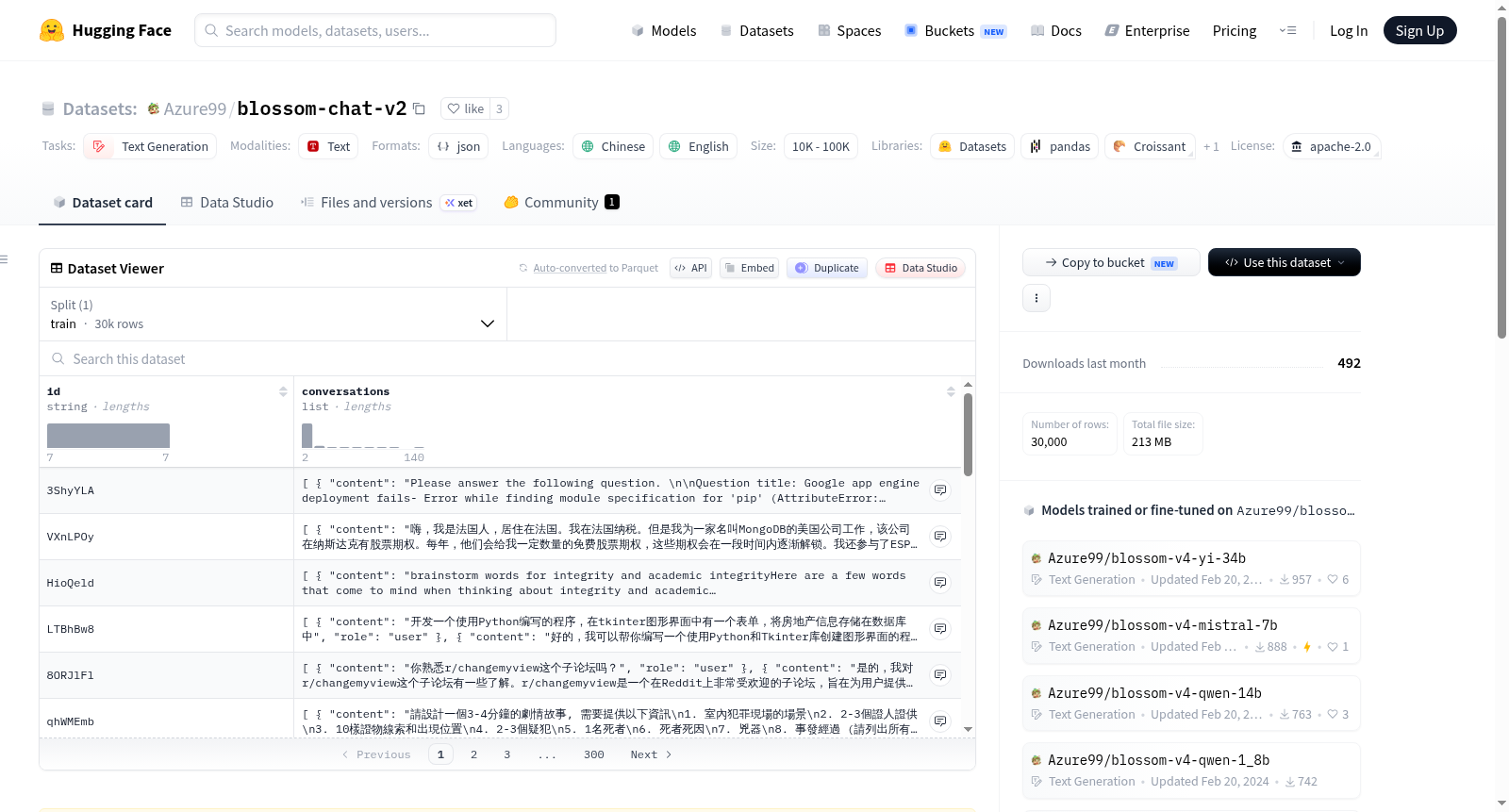The image size is (1509, 812).
Task: Click Next page in pagination
Action: tap(651, 754)
